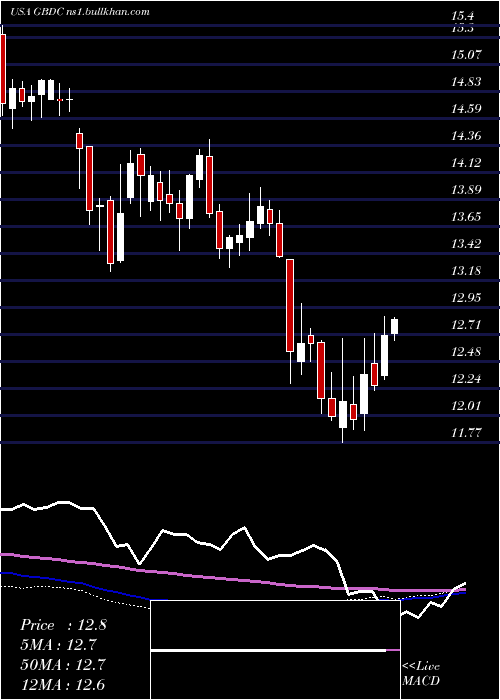The height and width of the screenshot is (700, 500).
Task: Click the 13.89 price axis label
Action: pos(467,190)
